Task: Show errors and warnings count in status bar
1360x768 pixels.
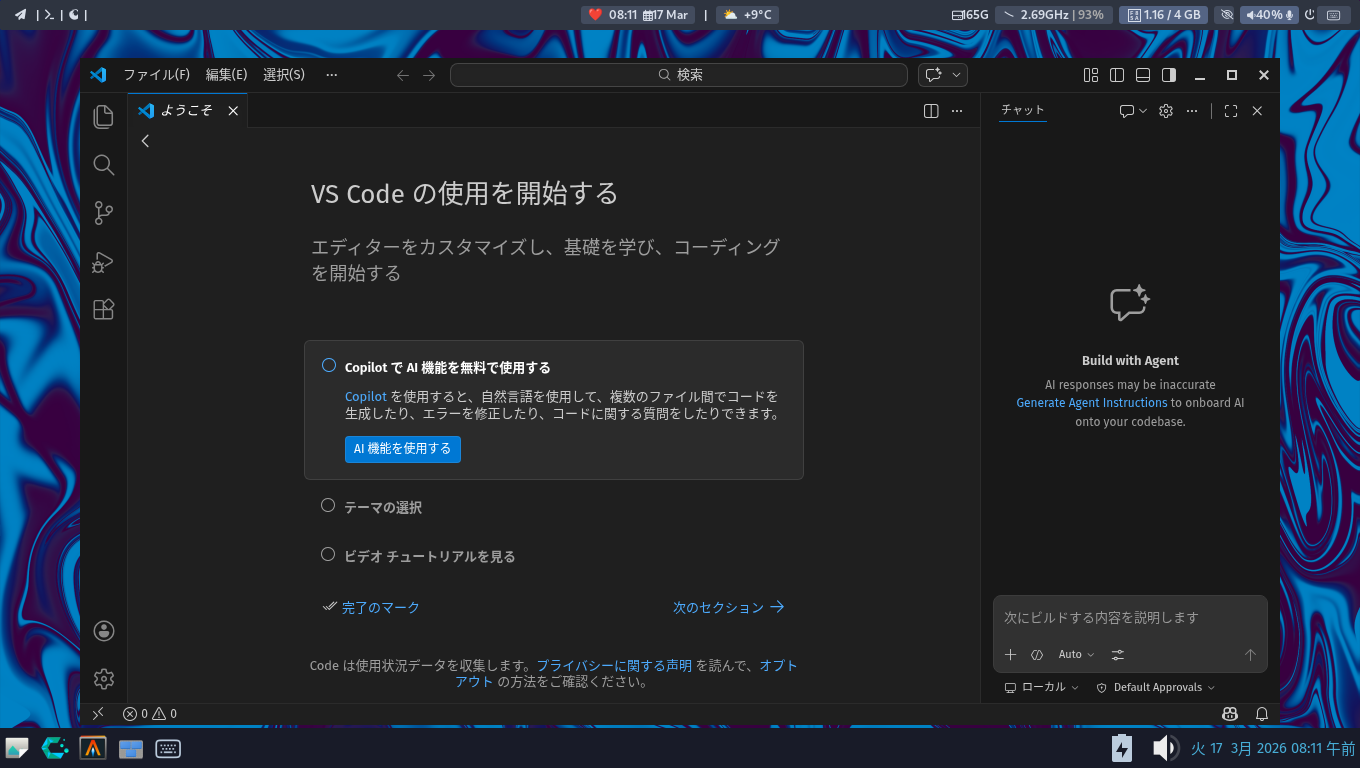Action: point(150,714)
